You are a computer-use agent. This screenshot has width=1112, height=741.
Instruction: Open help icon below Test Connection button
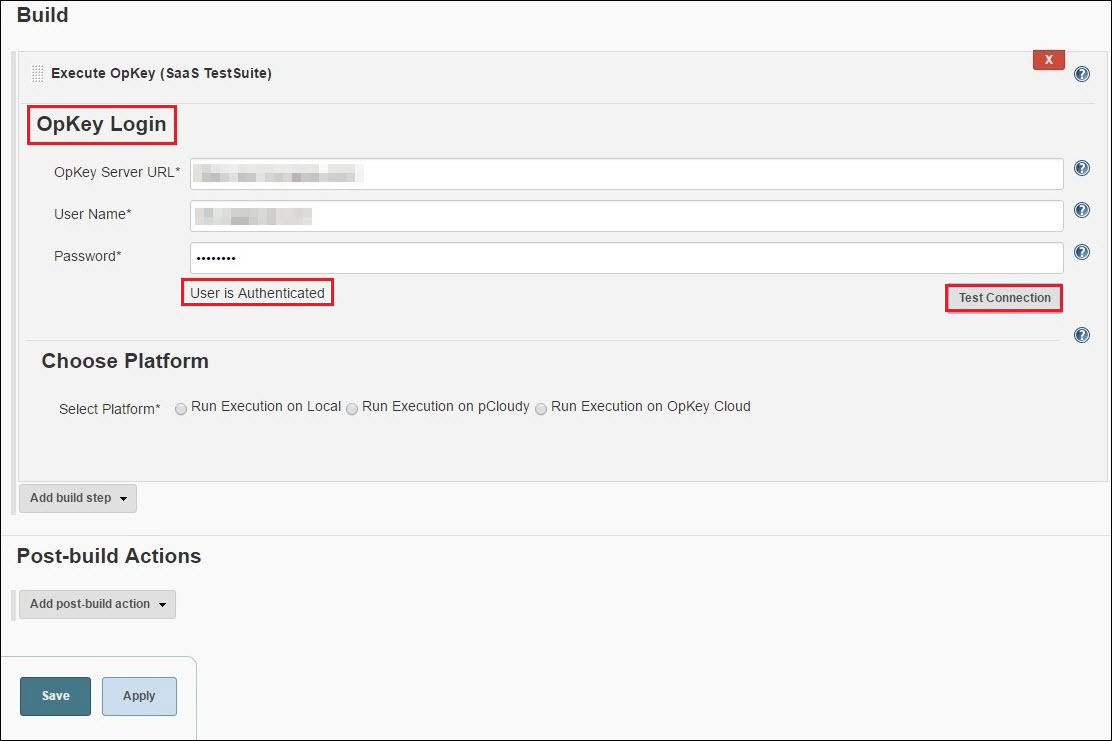[x=1082, y=335]
